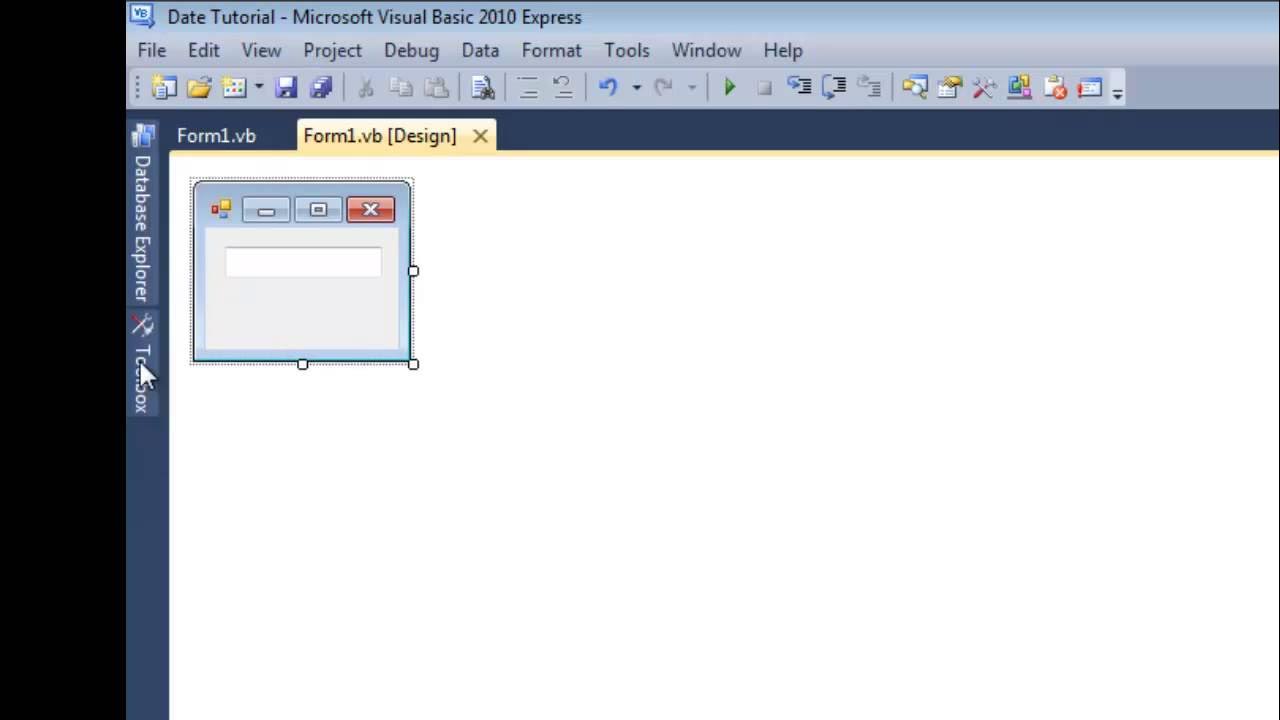The image size is (1280, 720).
Task: Click the text box on the form
Action: pos(303,262)
